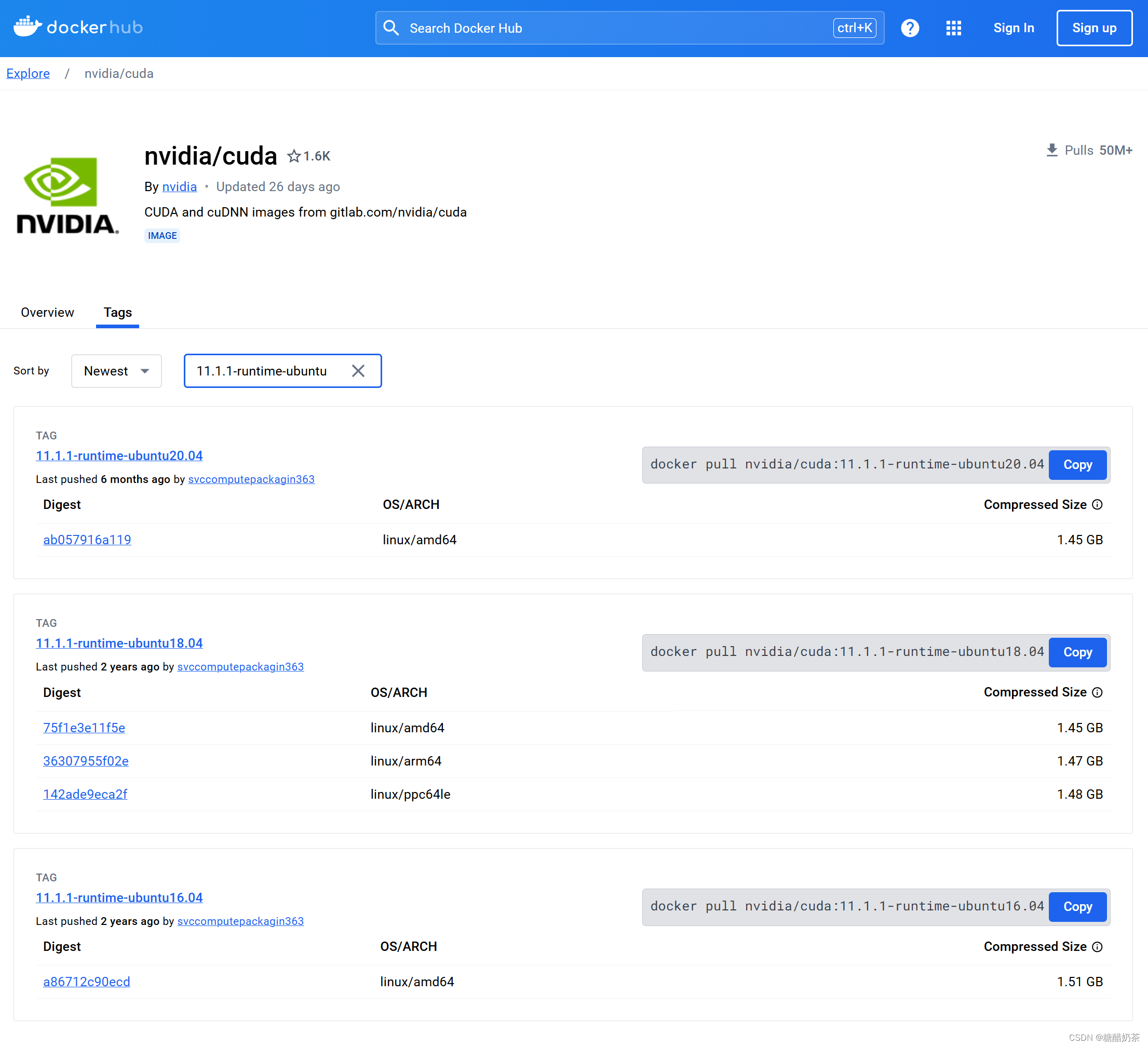Screen dimensions: 1148x1047
Task: Click the Sign up button
Action: 1094,28
